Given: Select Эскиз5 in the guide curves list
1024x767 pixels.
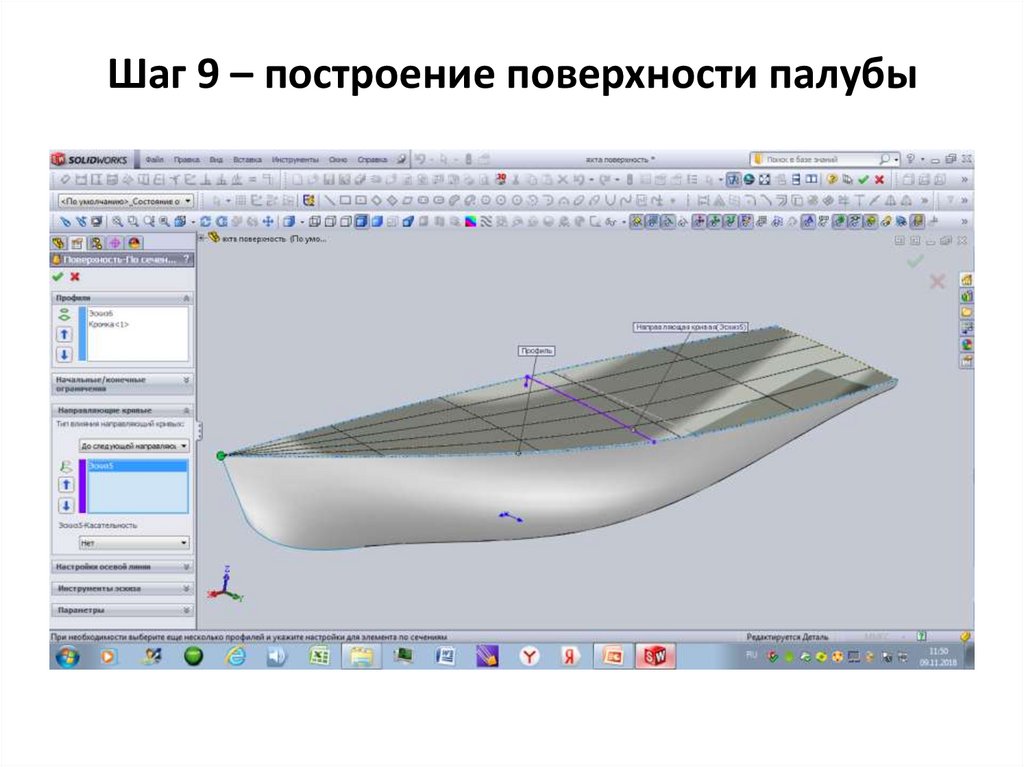Looking at the screenshot, I should tap(137, 466).
